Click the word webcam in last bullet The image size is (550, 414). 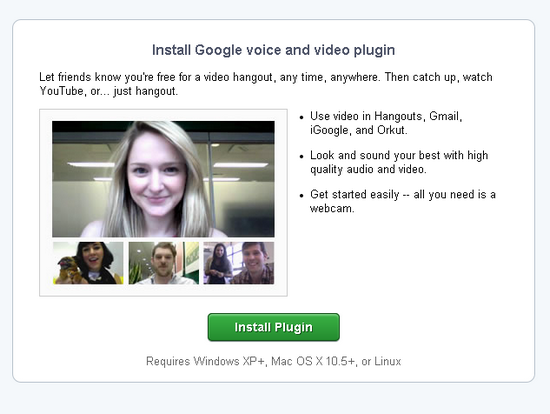(x=331, y=208)
